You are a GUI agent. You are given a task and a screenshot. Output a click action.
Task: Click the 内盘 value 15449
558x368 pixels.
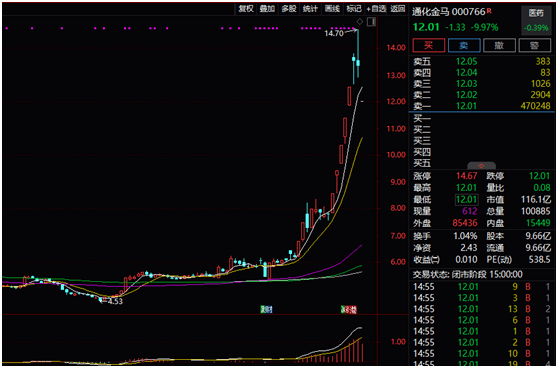tap(538, 223)
